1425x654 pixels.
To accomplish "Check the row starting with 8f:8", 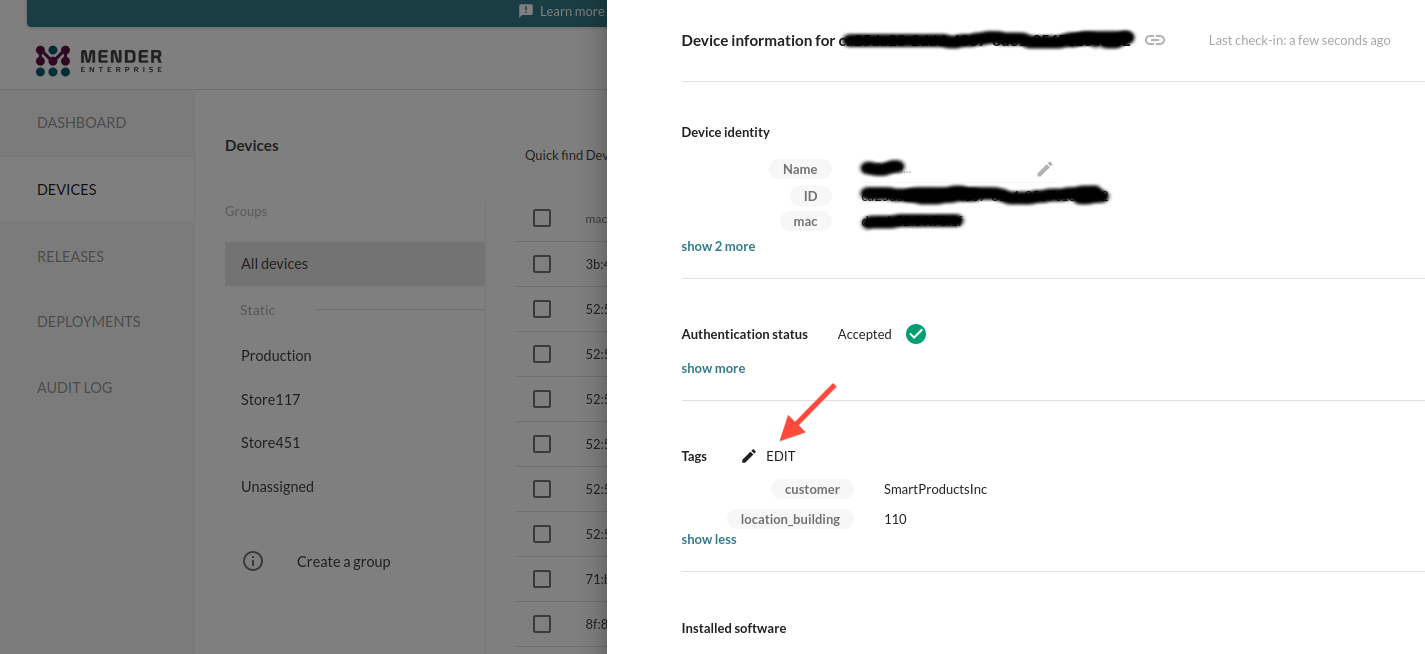I will click(x=542, y=624).
